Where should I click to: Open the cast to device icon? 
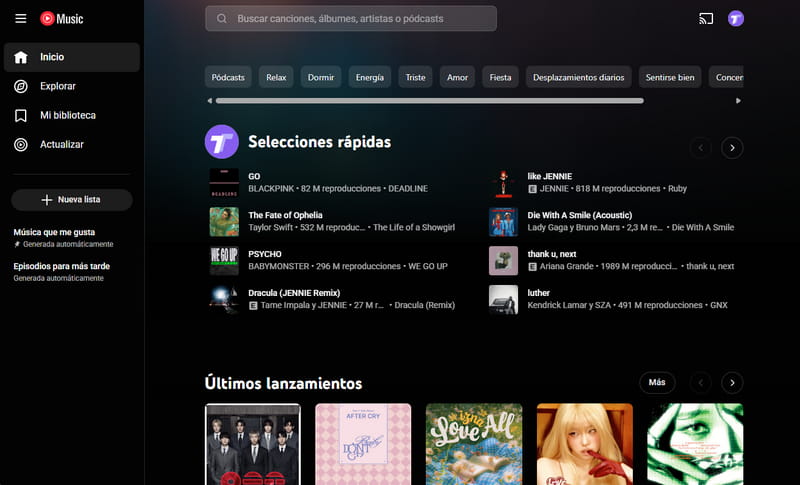[706, 19]
